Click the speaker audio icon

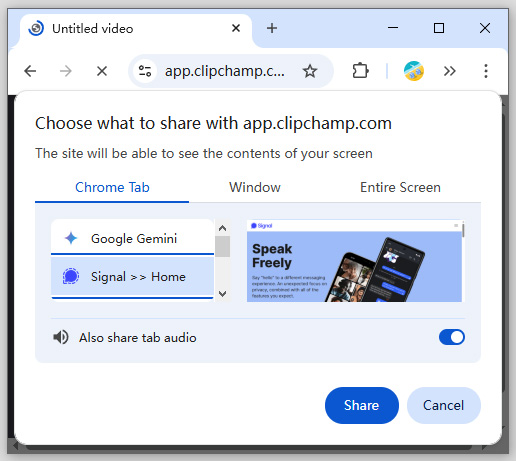[61, 337]
